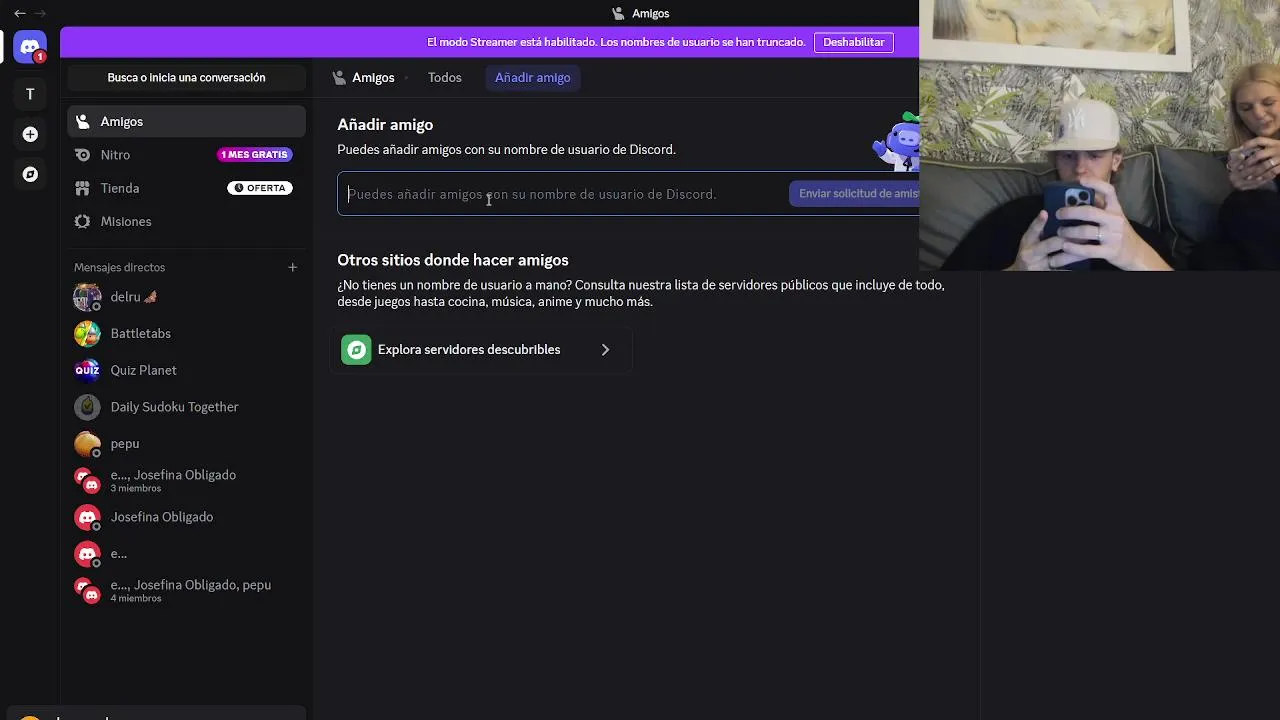The height and width of the screenshot is (720, 1280).
Task: Add a server plus icon
Action: coord(30,134)
